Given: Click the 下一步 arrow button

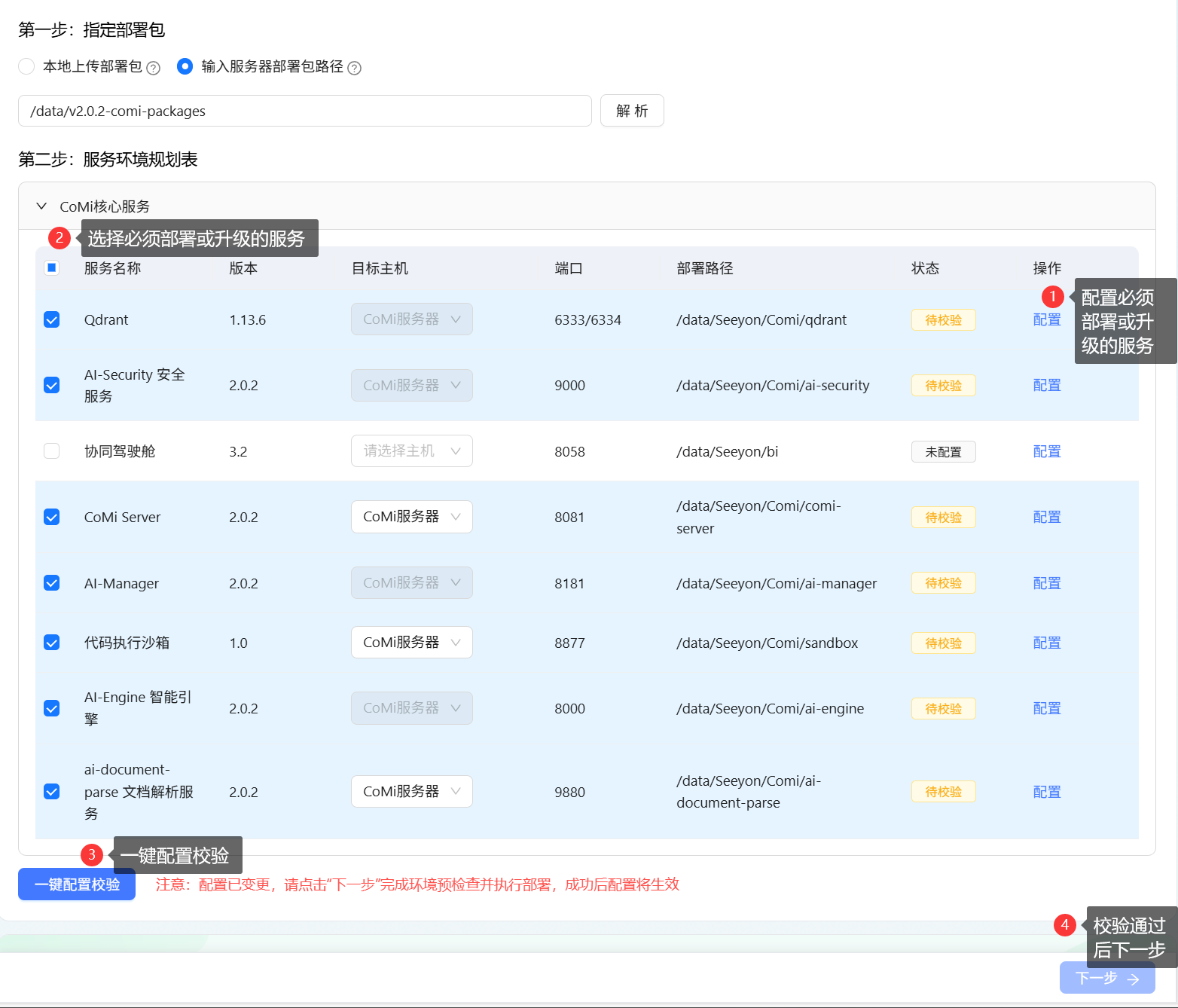Looking at the screenshot, I should [x=1106, y=978].
